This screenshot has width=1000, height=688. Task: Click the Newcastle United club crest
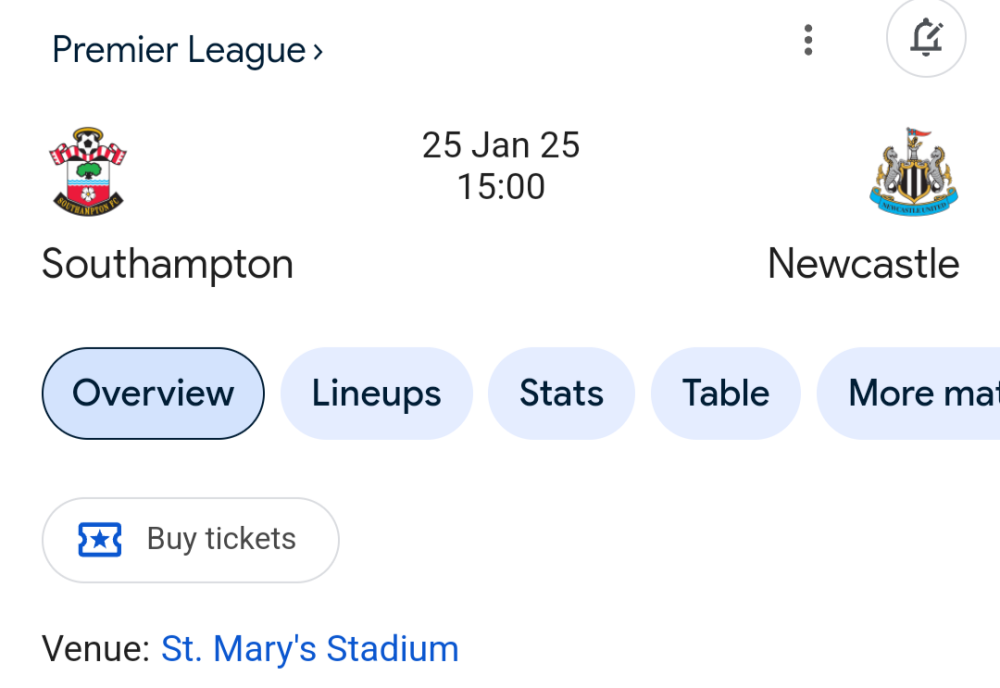[913, 172]
